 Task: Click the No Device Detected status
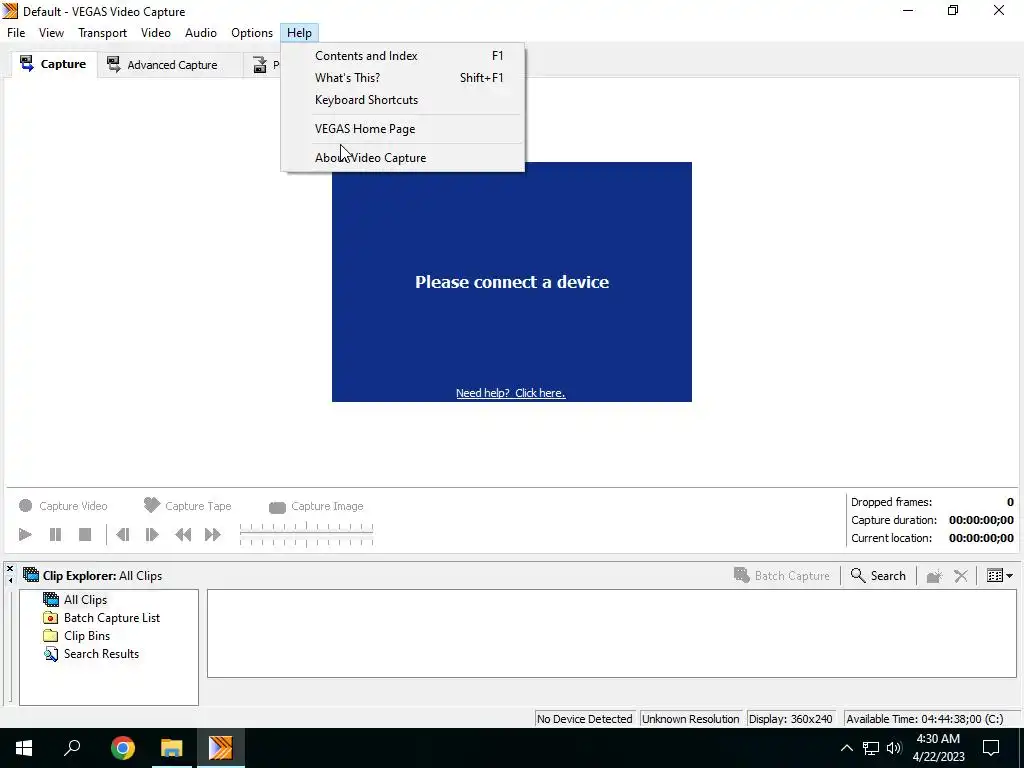point(584,719)
